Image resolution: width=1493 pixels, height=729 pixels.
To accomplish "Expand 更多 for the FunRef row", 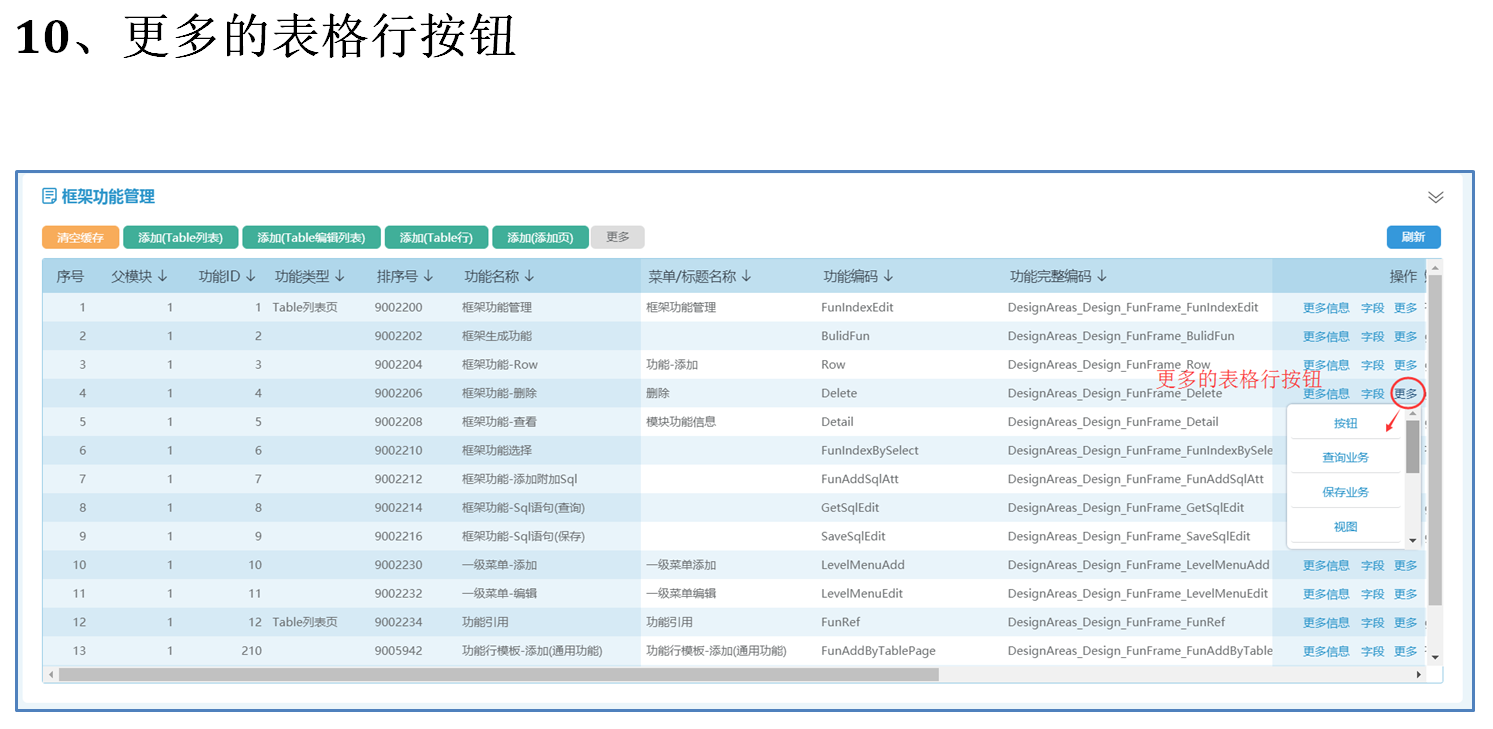I will tap(1406, 623).
